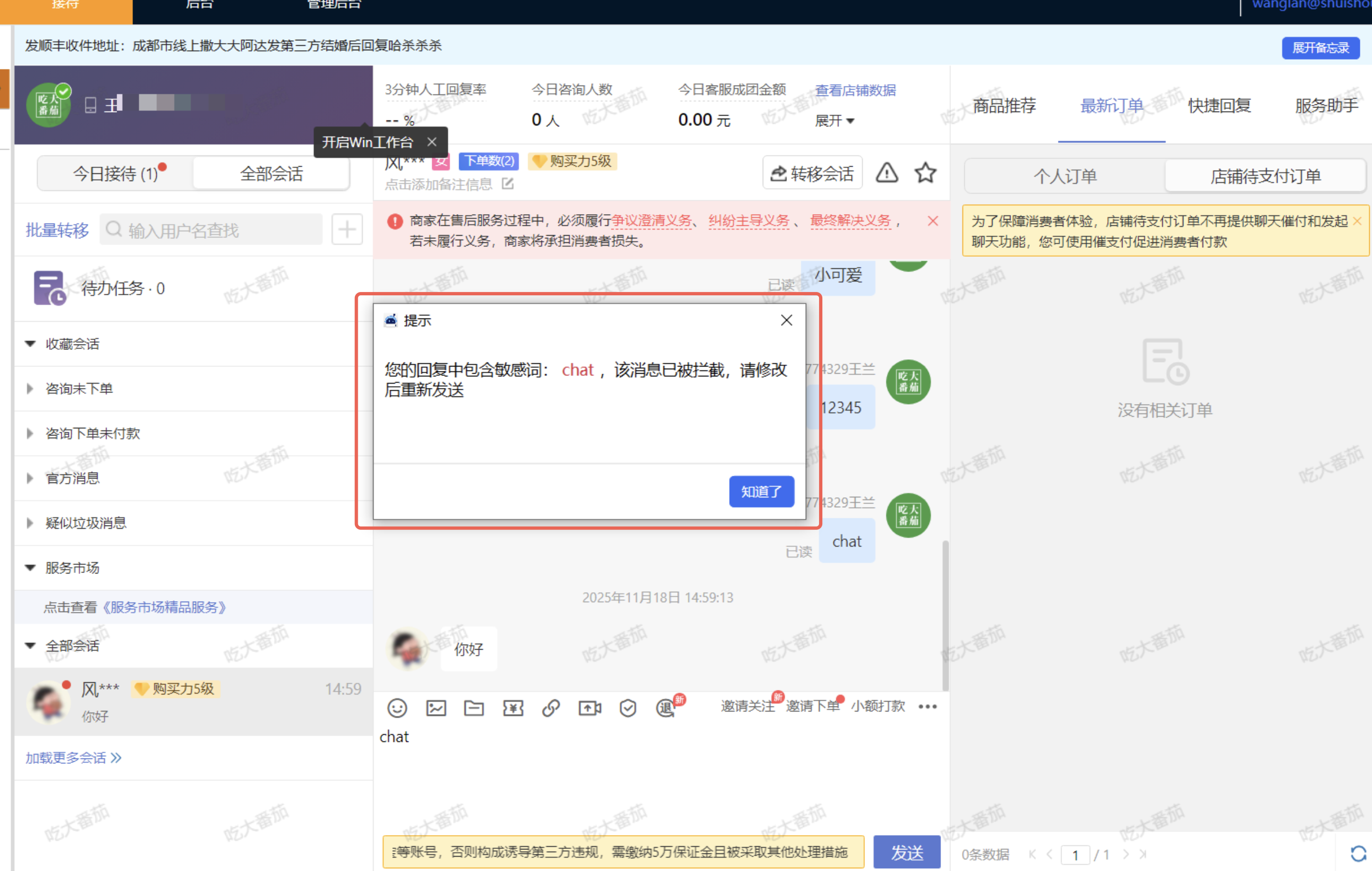
Task: Expand the 疑似垃圾消息 group
Action: pos(30,523)
